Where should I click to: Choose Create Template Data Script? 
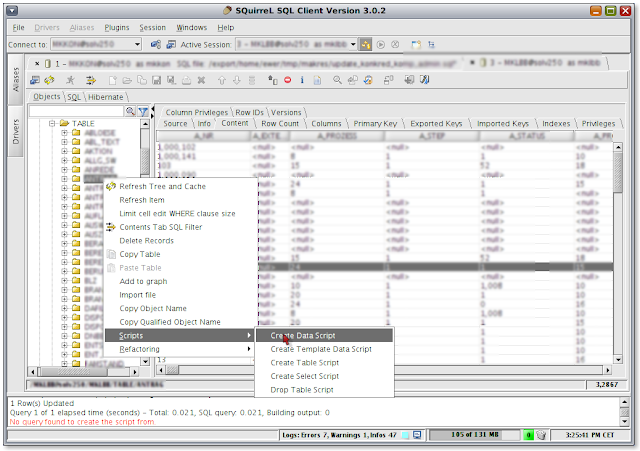click(324, 349)
